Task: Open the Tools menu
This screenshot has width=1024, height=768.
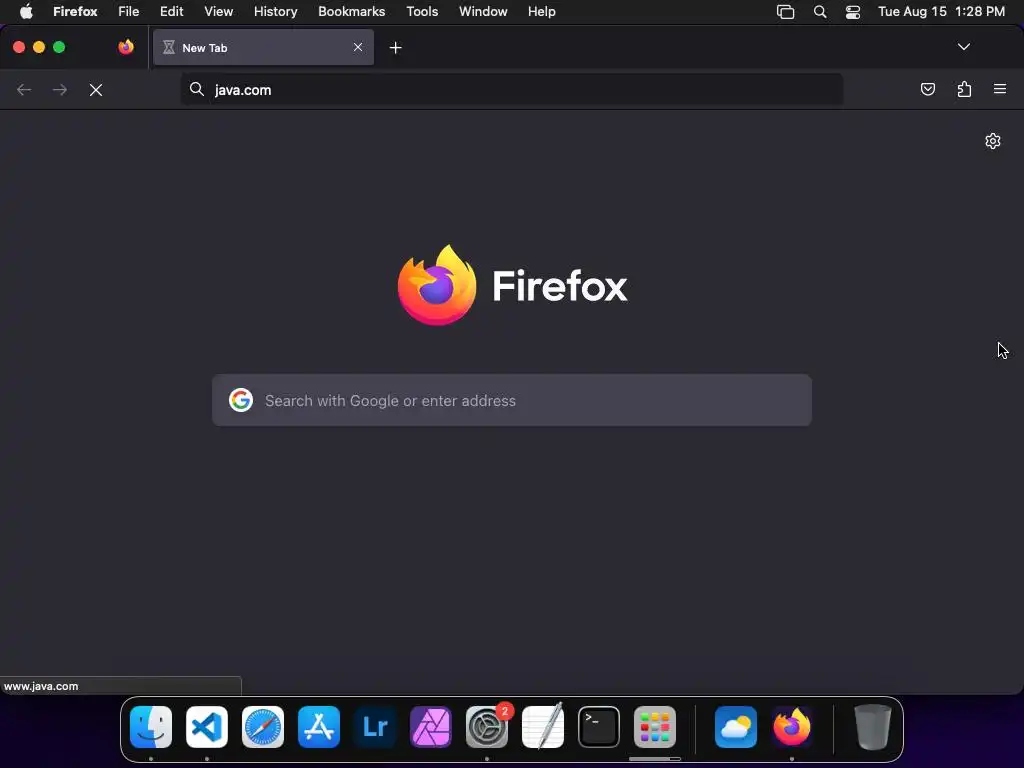Action: pos(422,12)
